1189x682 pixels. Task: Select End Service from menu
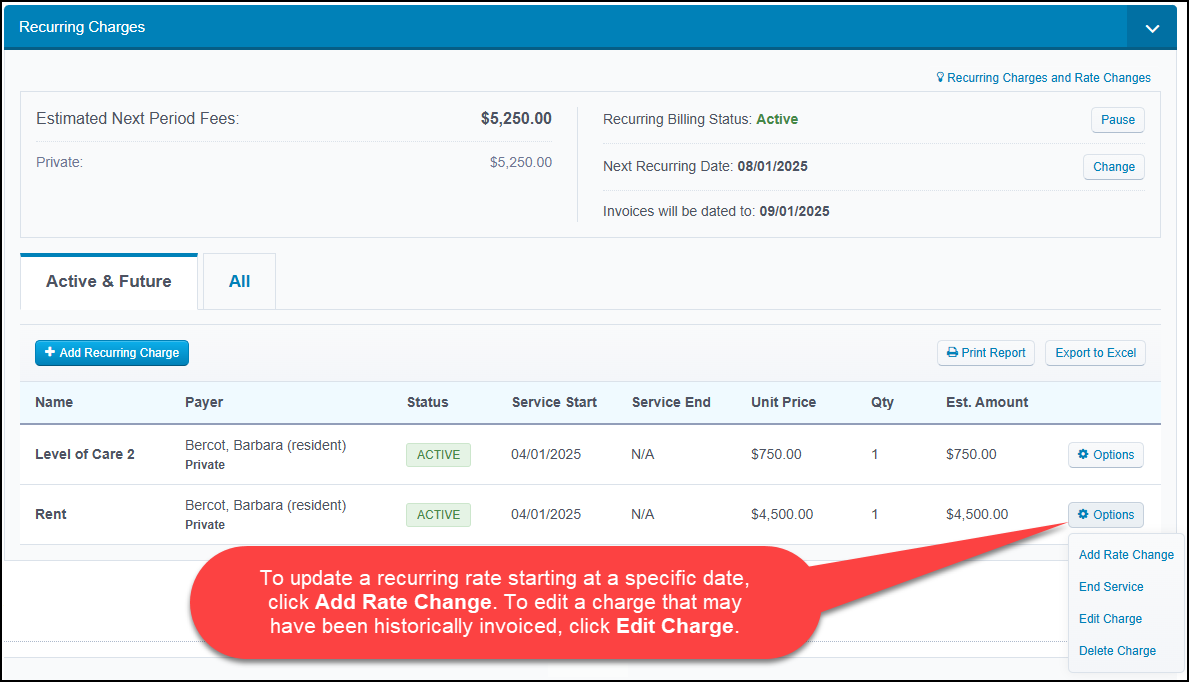coord(1111,586)
